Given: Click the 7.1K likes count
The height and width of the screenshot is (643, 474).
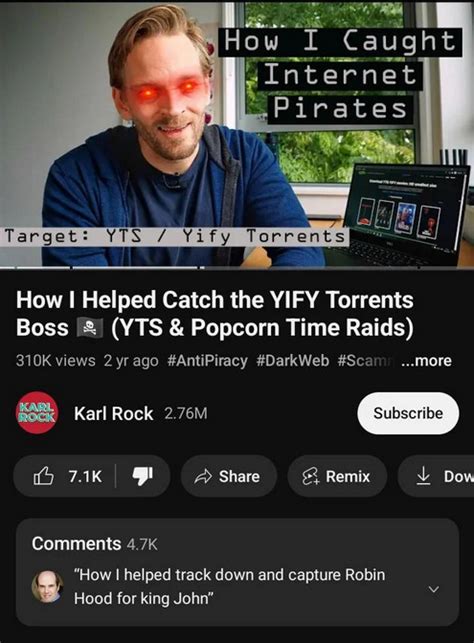Looking at the screenshot, I should [x=85, y=477].
